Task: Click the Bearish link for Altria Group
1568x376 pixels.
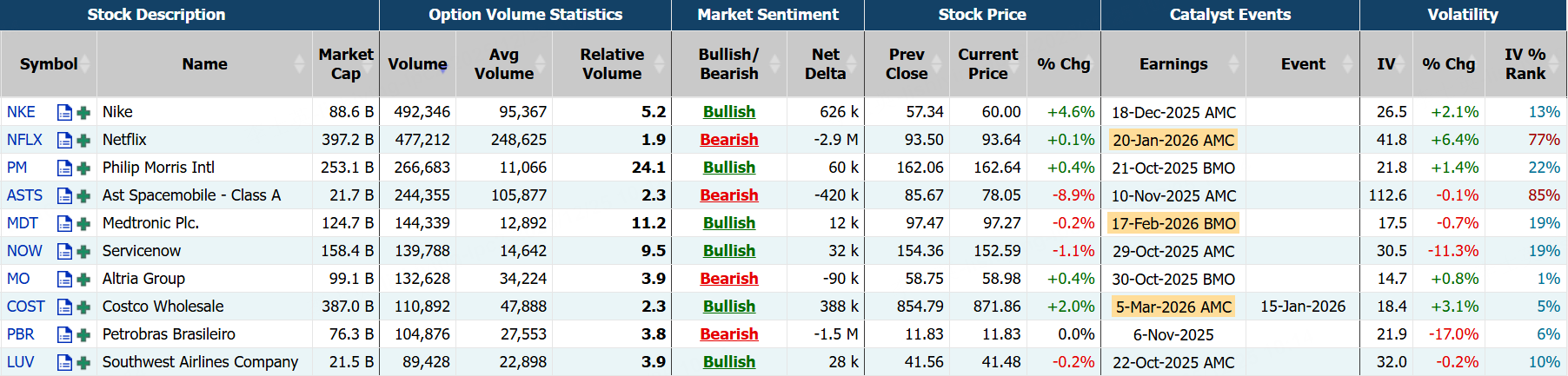Action: 728,279
